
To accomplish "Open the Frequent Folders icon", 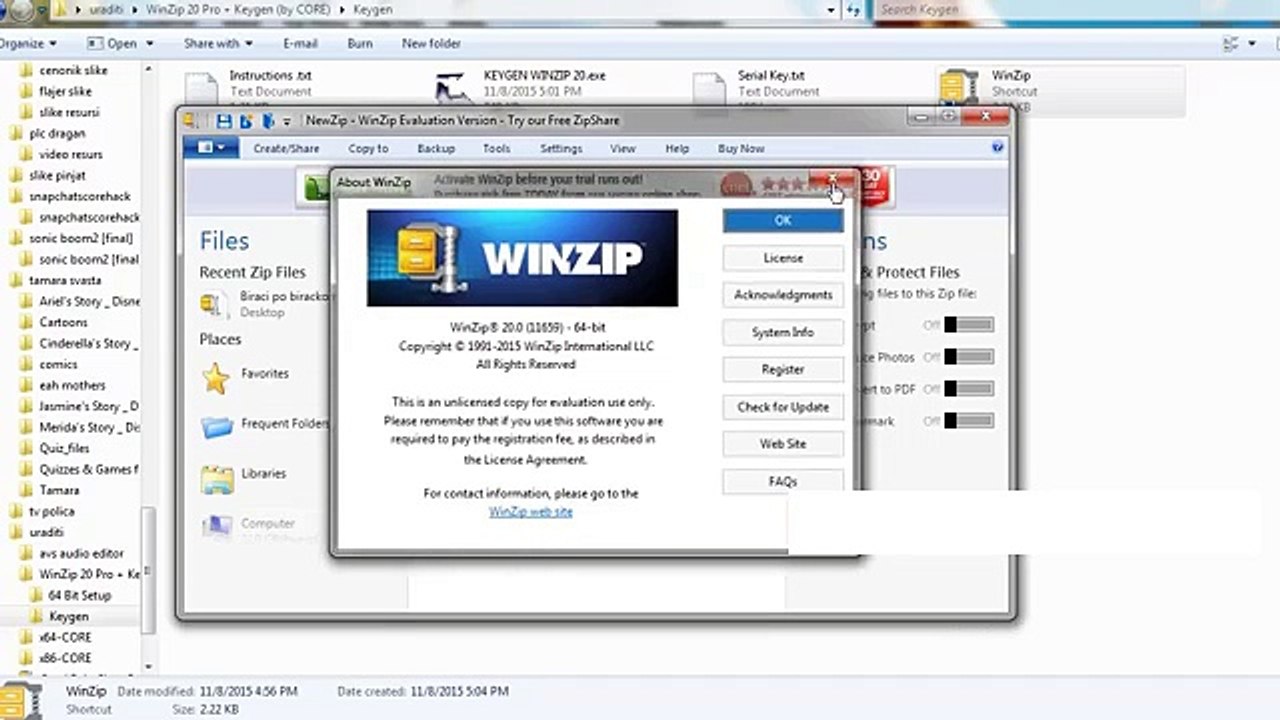I will (x=216, y=427).
